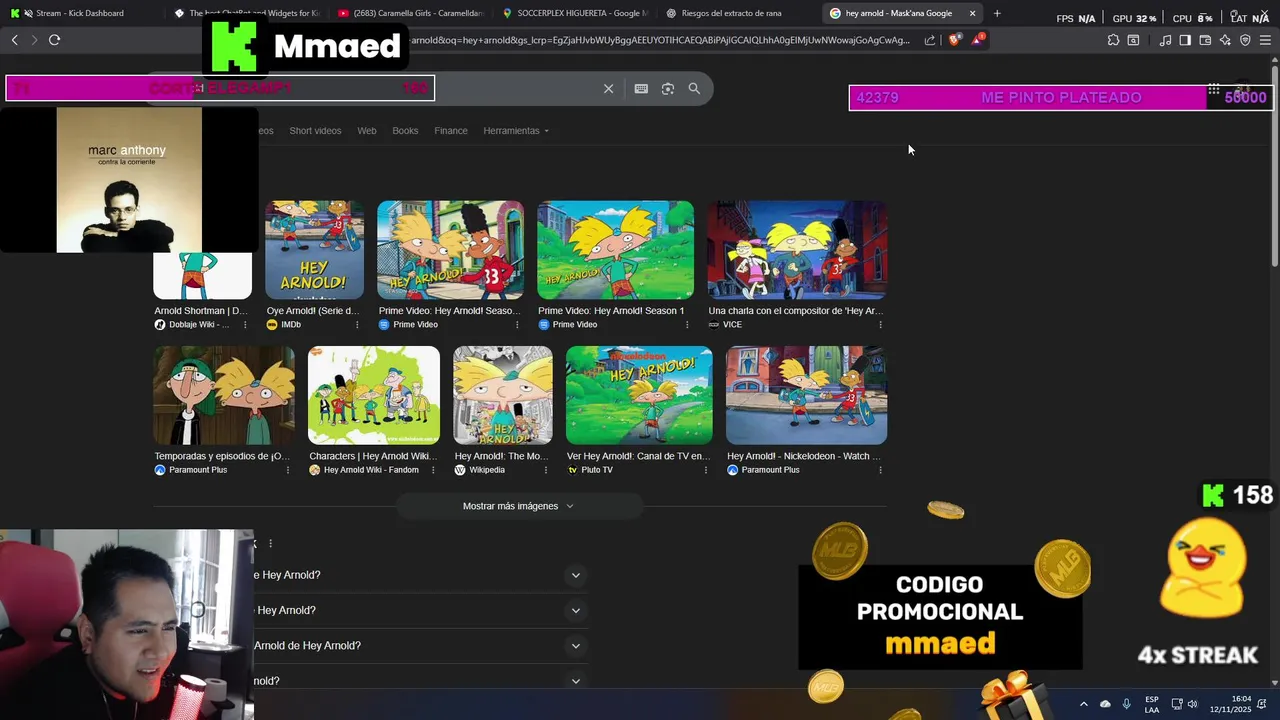Switch to Caramella Girls YouTube tab
Viewport: 1280px width, 720px height.
[410, 13]
